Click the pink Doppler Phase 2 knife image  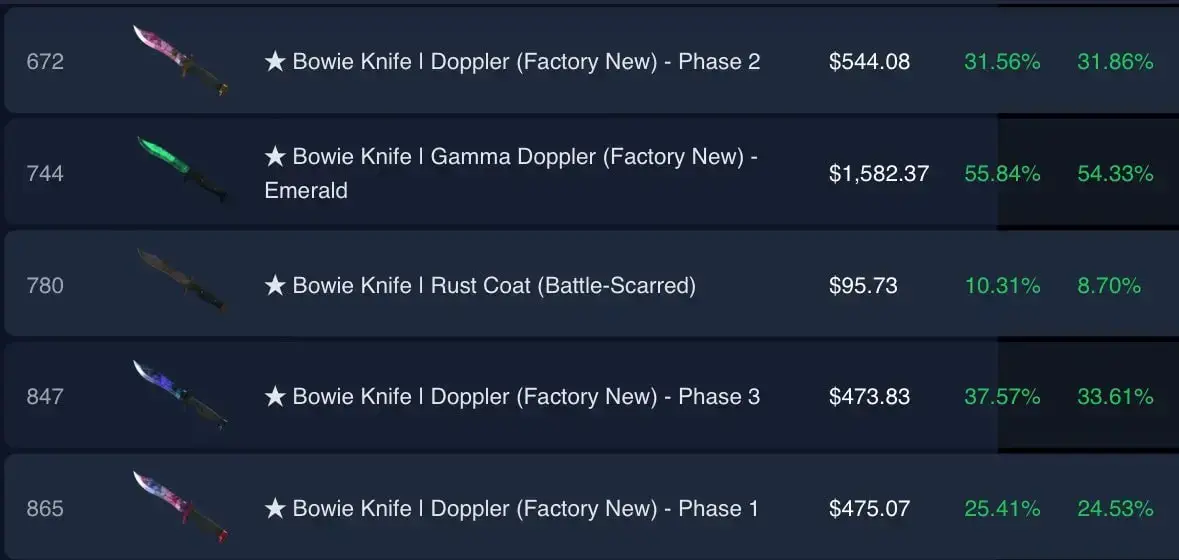(x=180, y=61)
